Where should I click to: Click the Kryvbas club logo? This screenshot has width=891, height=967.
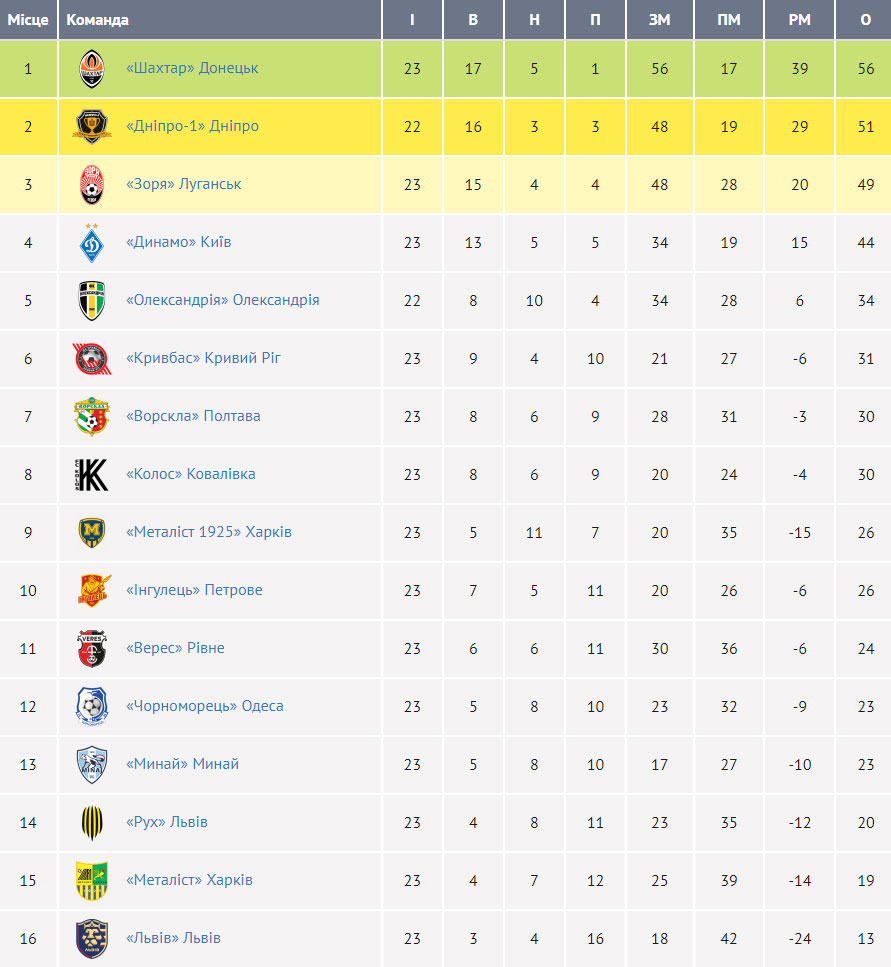tap(92, 358)
